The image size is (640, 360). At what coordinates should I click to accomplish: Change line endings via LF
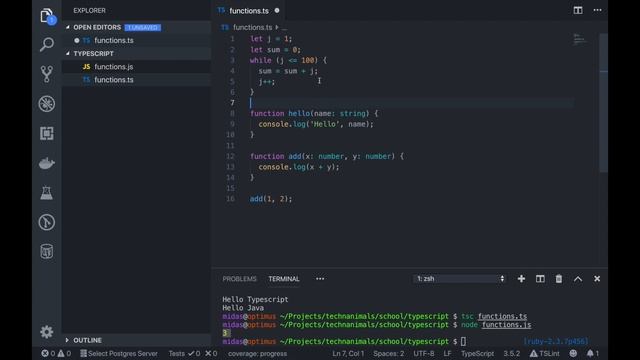pos(447,353)
